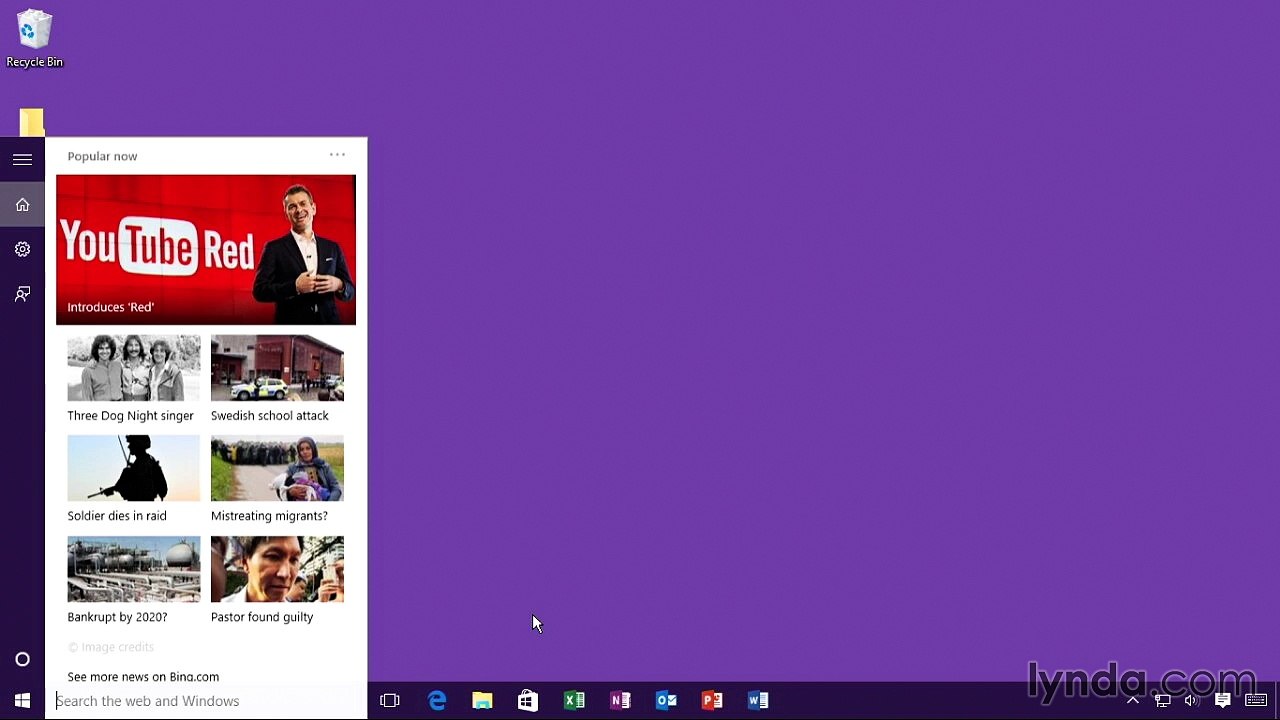Screen dimensions: 1280x720
Task: Click the "Mistreating migrants?" headline
Action: click(x=269, y=516)
